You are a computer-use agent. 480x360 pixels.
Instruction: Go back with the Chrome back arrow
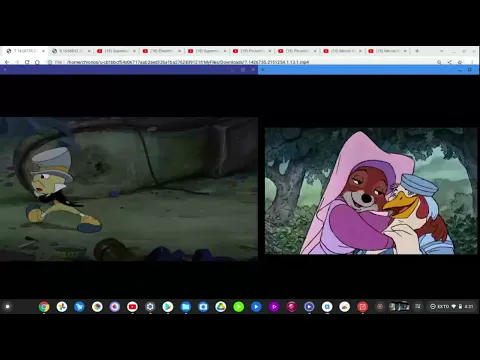[7, 62]
